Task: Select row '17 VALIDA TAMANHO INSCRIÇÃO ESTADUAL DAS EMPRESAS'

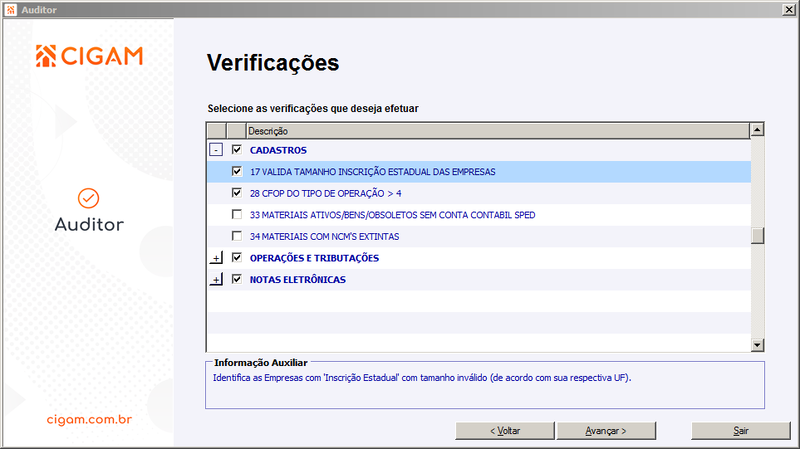Action: [x=479, y=172]
